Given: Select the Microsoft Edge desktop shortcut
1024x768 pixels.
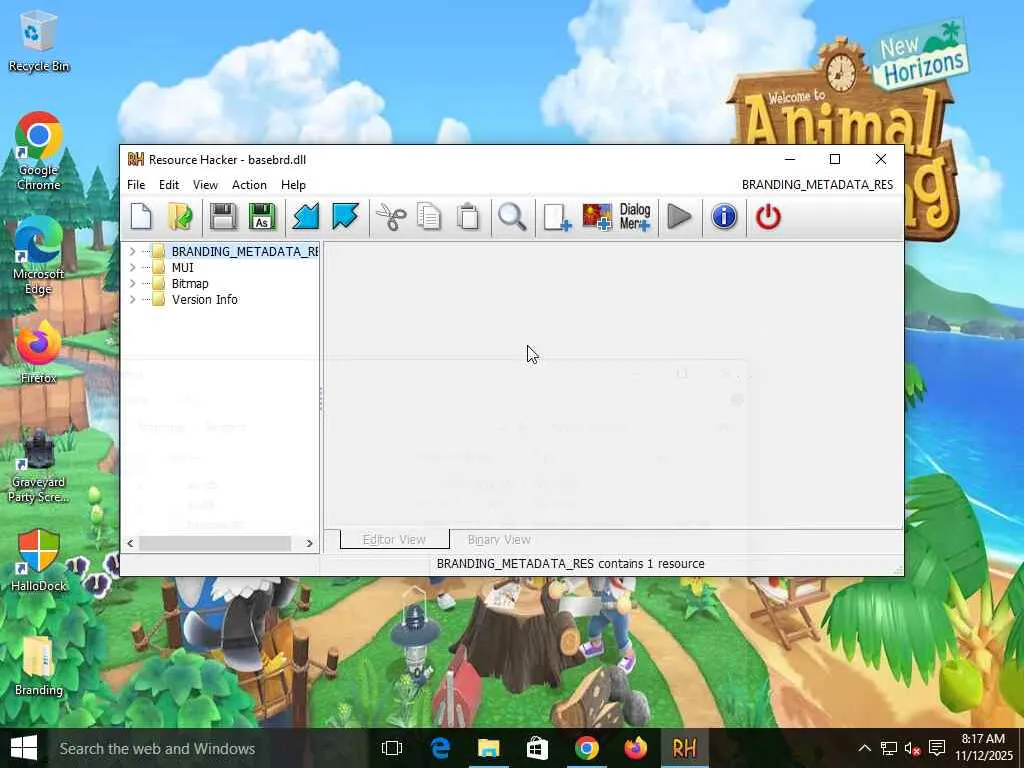Looking at the screenshot, I should click(x=39, y=256).
